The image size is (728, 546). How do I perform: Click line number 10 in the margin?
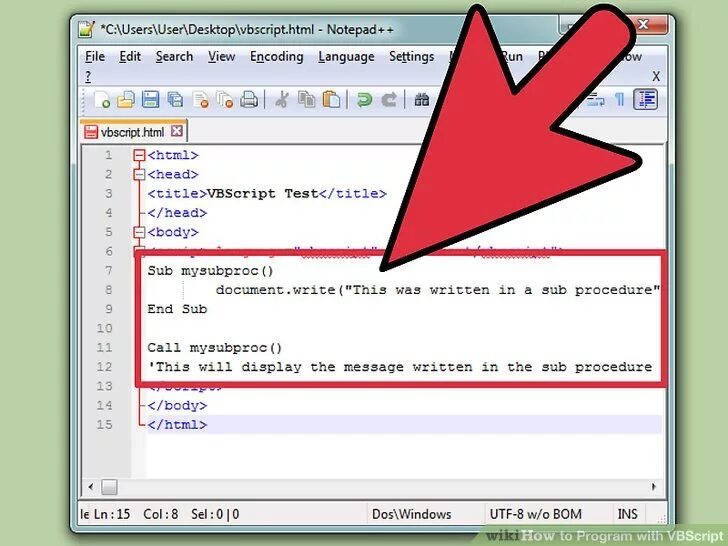click(x=104, y=329)
